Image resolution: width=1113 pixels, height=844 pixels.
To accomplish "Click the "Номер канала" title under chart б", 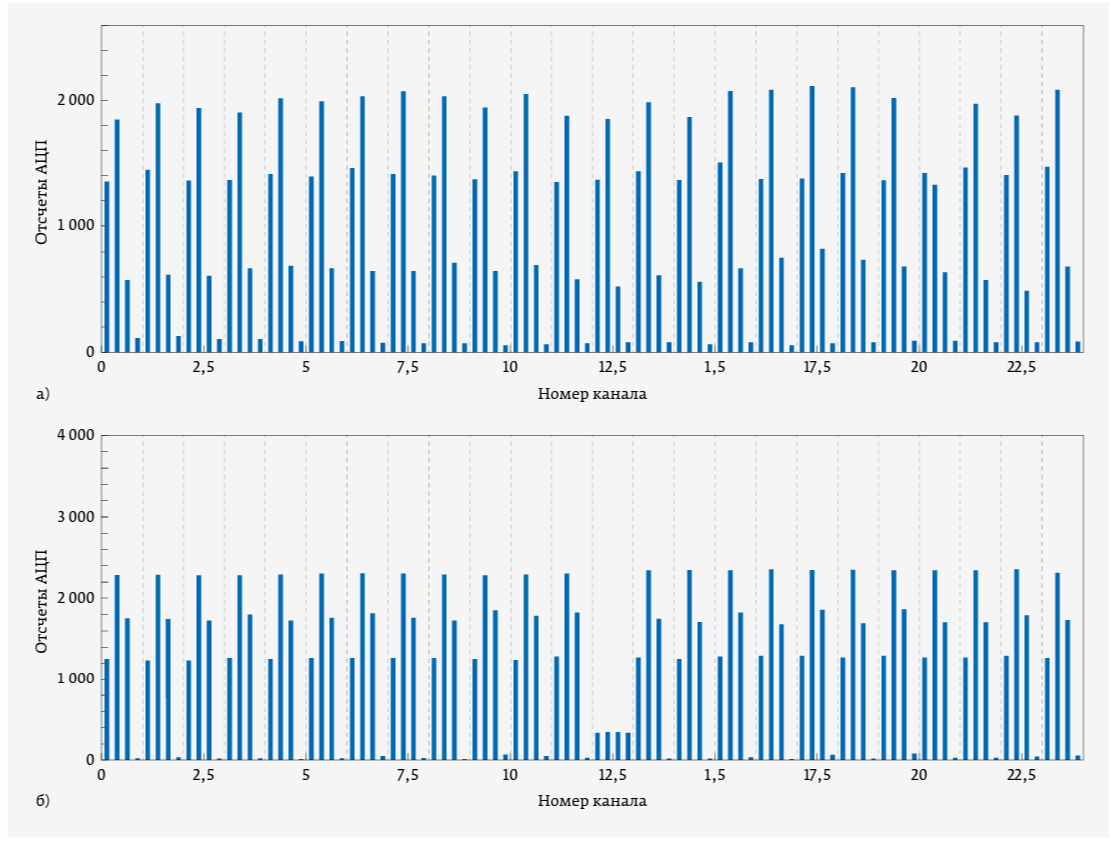I will [592, 801].
